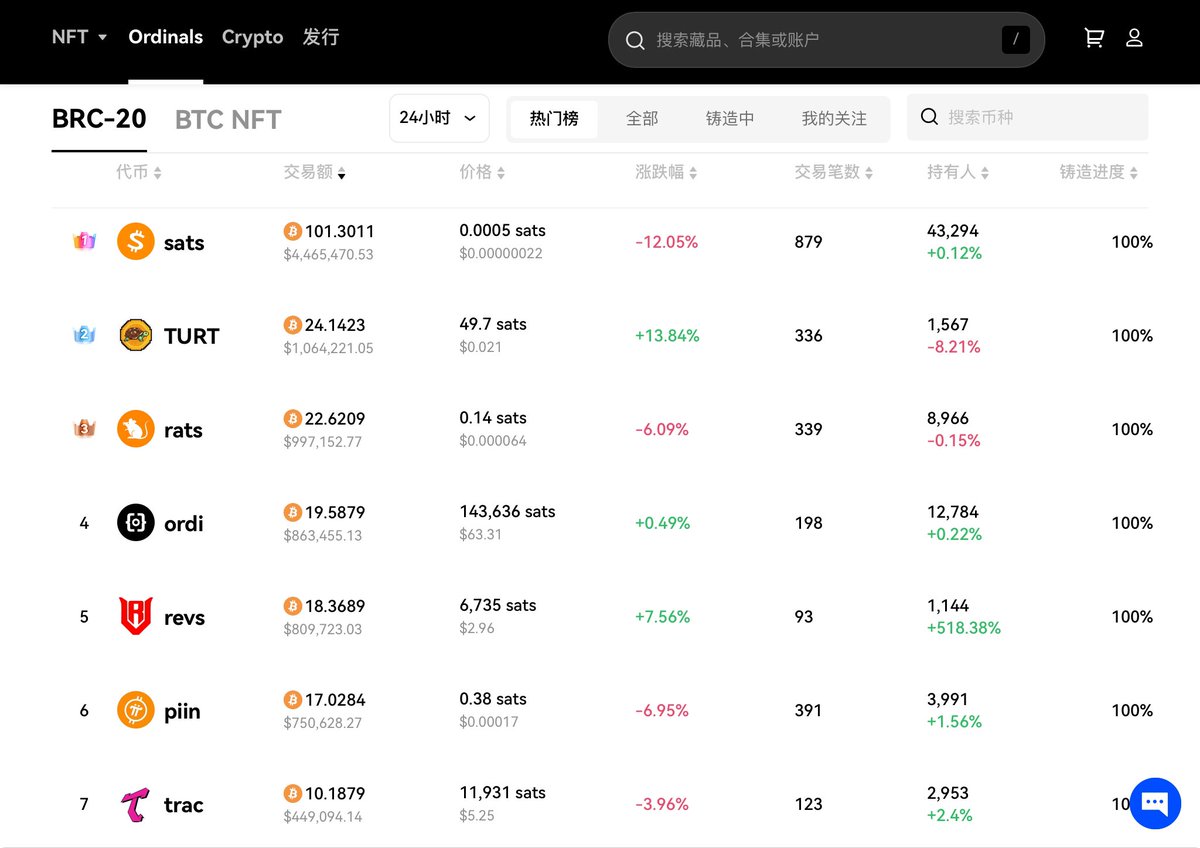Switch to the Ordinals nav tab
This screenshot has width=1200, height=848.
click(x=166, y=37)
